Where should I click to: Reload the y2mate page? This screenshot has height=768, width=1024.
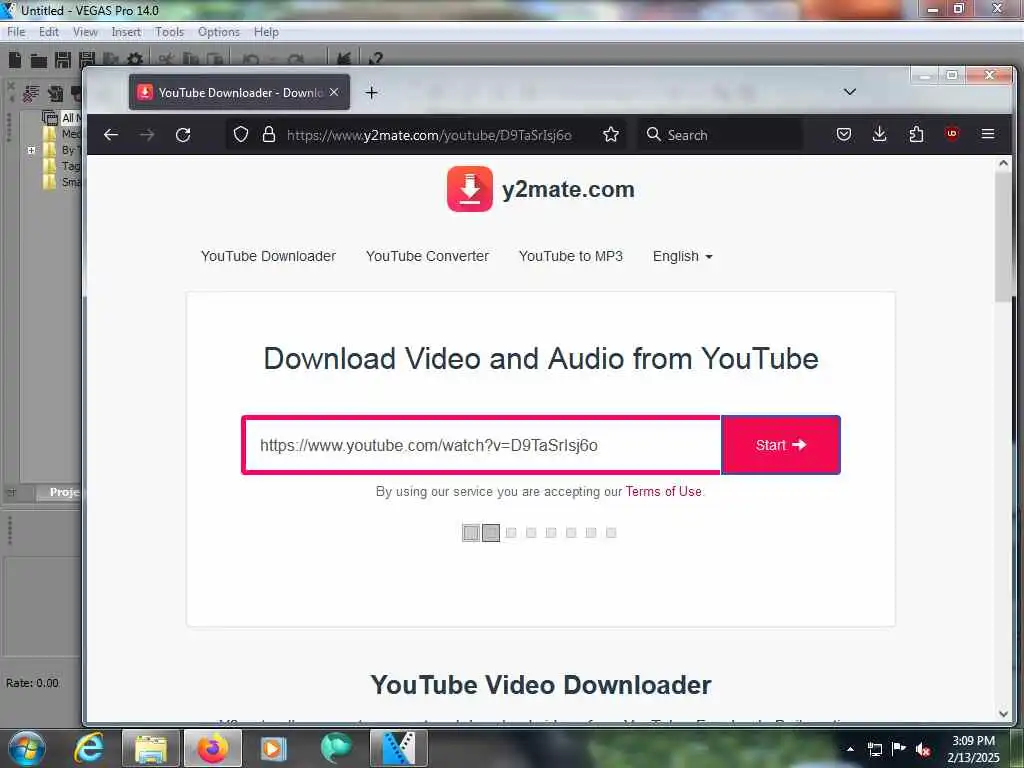(x=183, y=135)
